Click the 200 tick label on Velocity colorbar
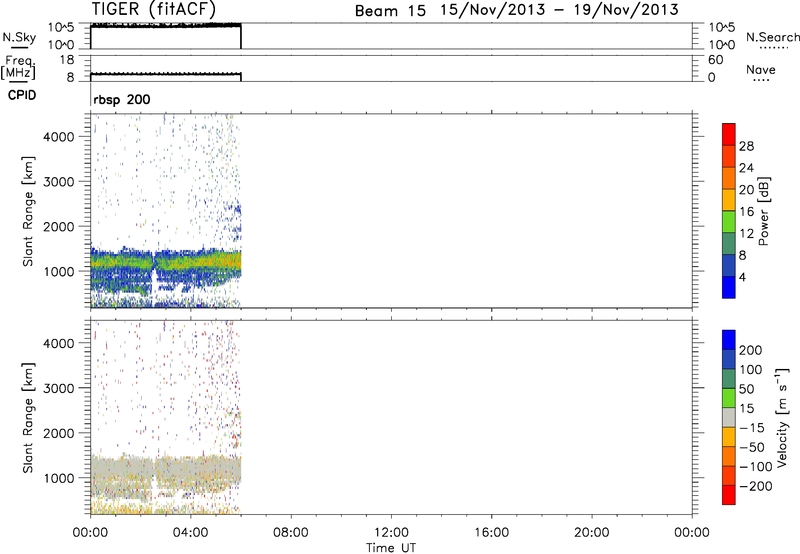Screen dimensions: 800x554 (x=751, y=350)
